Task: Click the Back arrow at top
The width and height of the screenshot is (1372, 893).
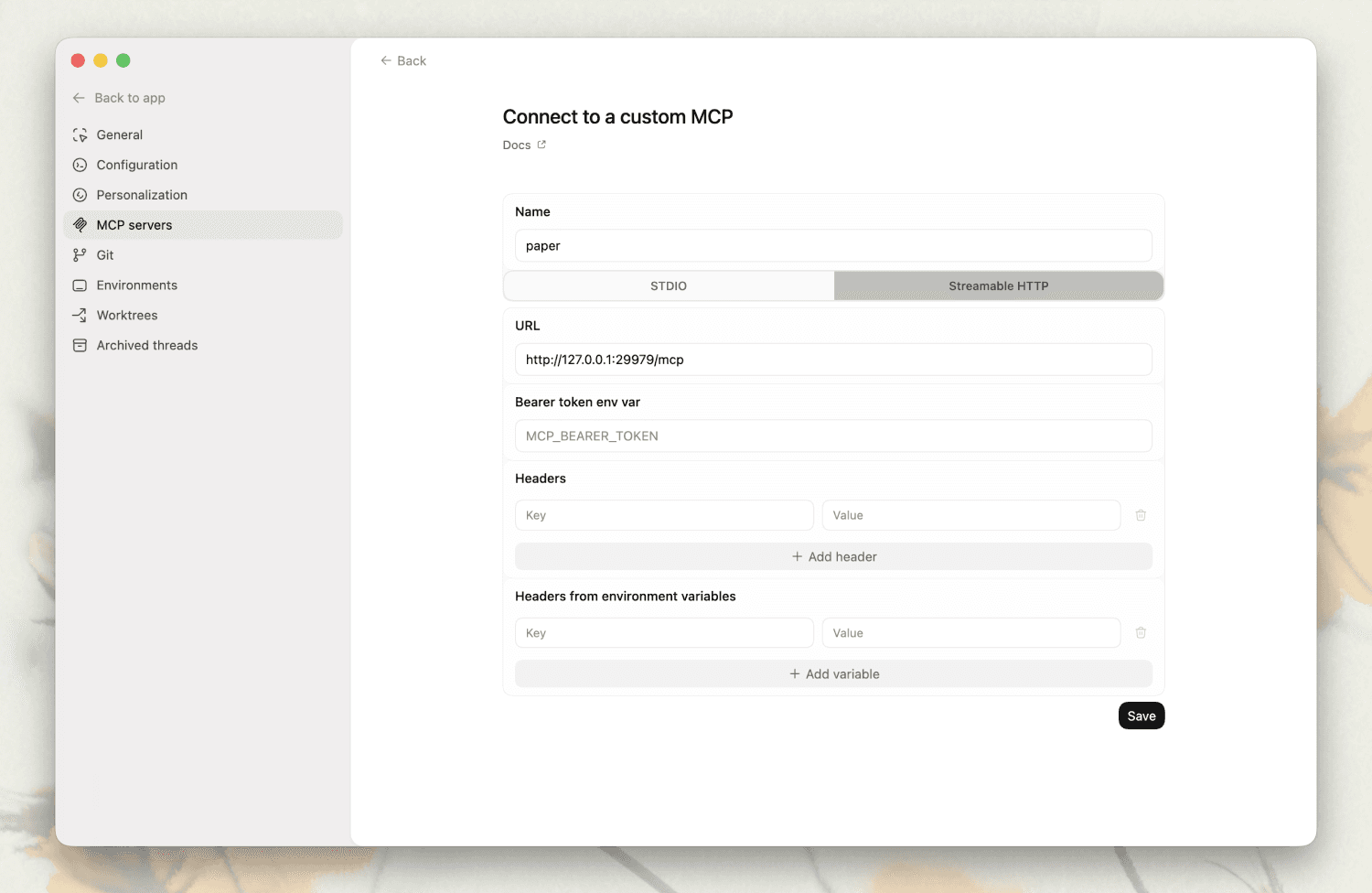Action: point(386,60)
